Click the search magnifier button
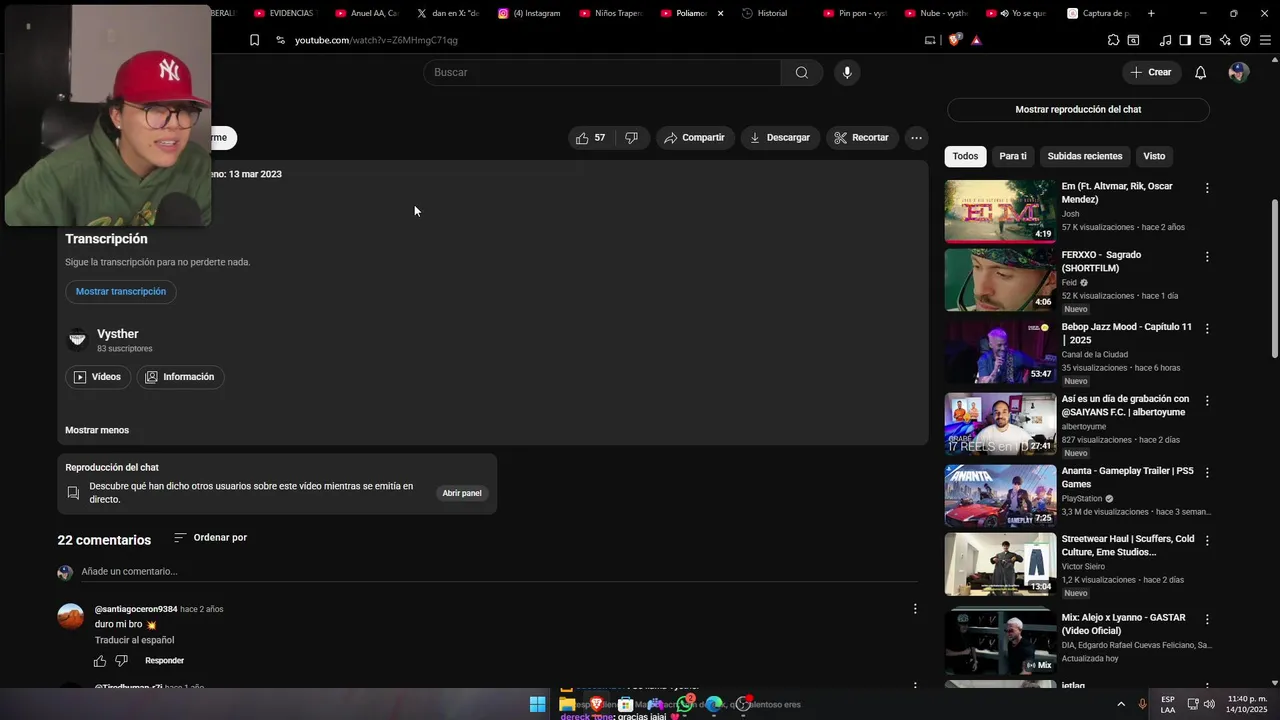1280x720 pixels. [x=802, y=72]
